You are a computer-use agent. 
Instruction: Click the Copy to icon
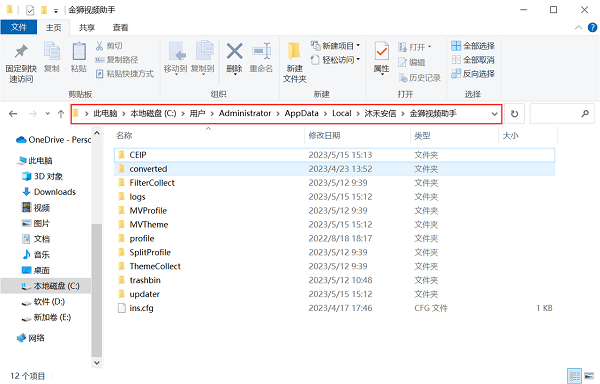(204, 51)
